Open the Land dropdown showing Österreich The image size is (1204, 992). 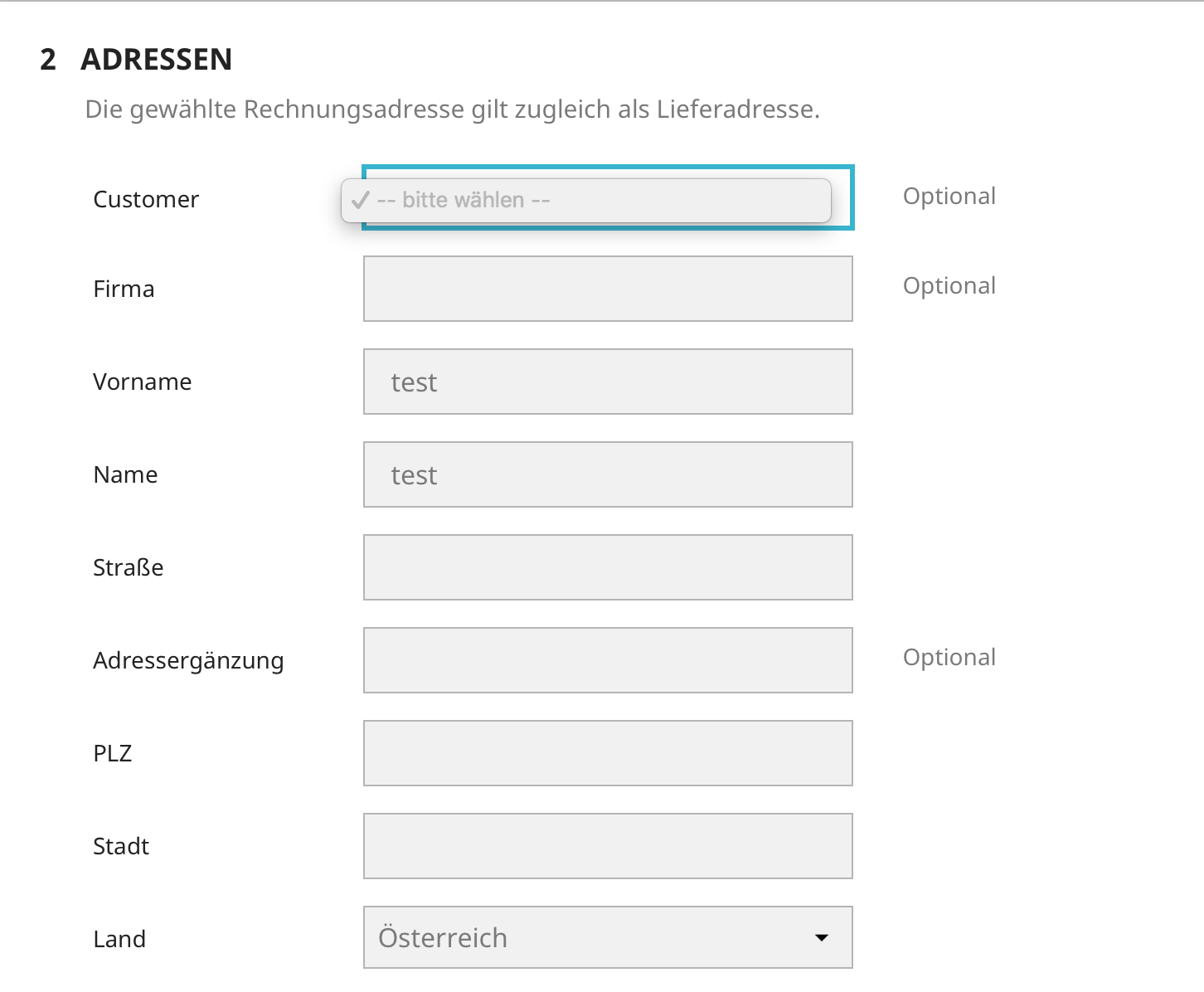[608, 937]
